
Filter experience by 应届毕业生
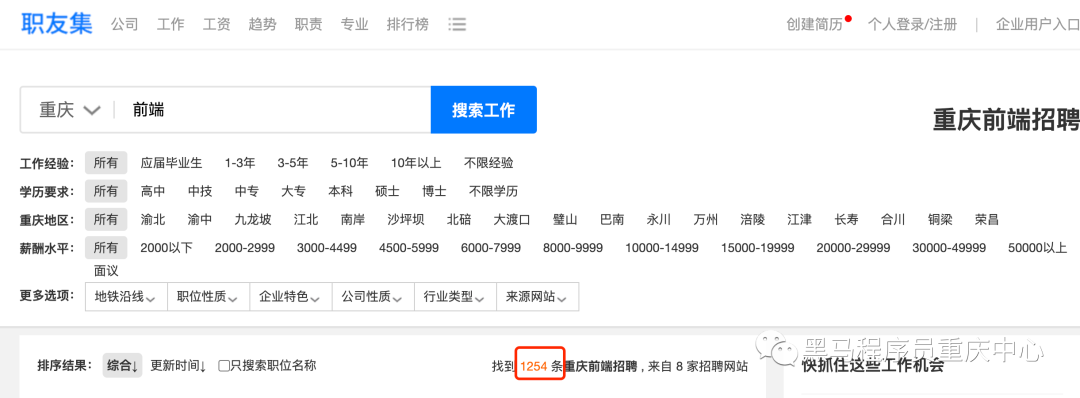(172, 163)
